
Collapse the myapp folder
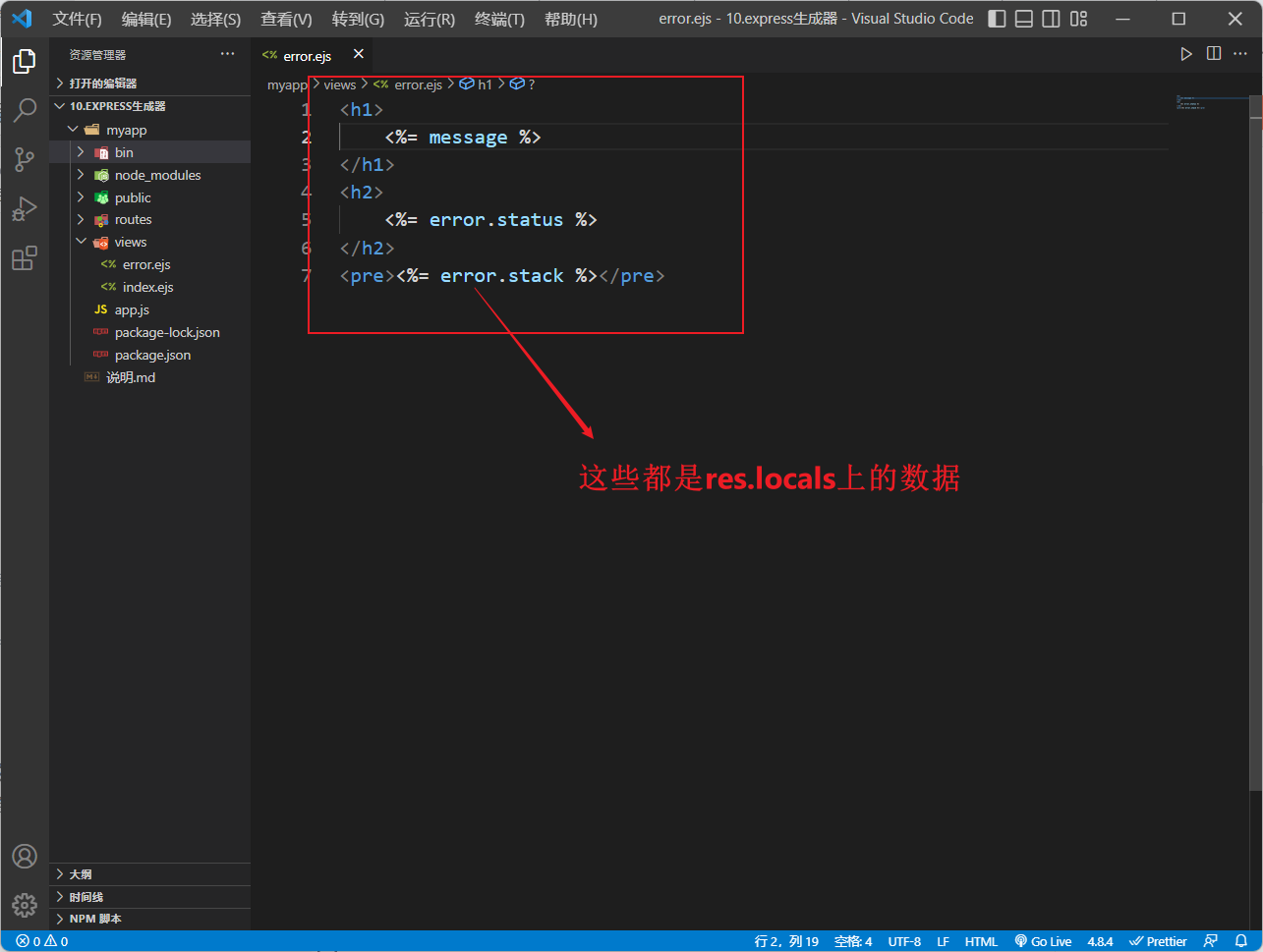[149, 130]
